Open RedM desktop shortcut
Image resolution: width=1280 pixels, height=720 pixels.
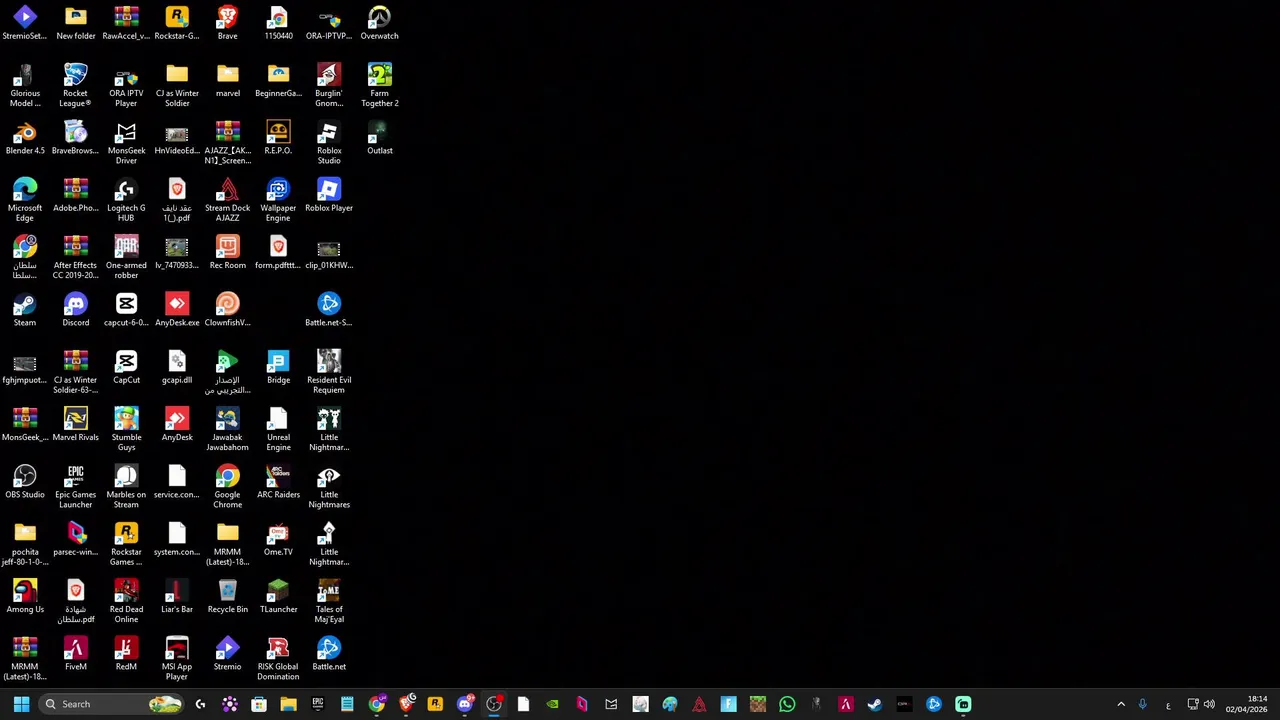coord(126,654)
